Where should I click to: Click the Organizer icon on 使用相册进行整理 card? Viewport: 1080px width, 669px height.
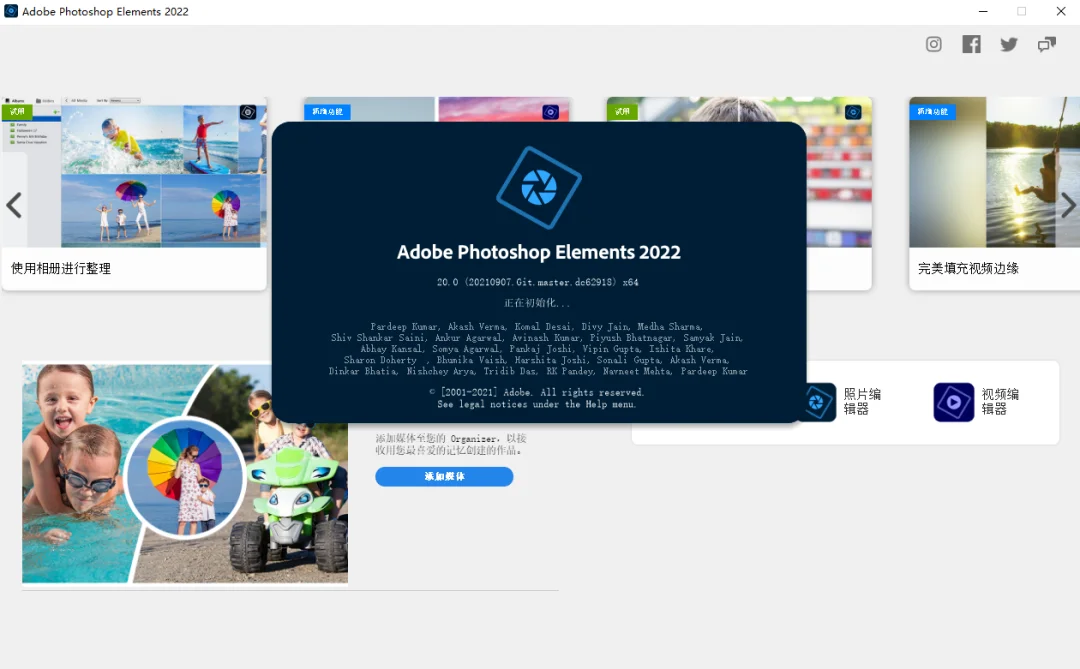[248, 112]
